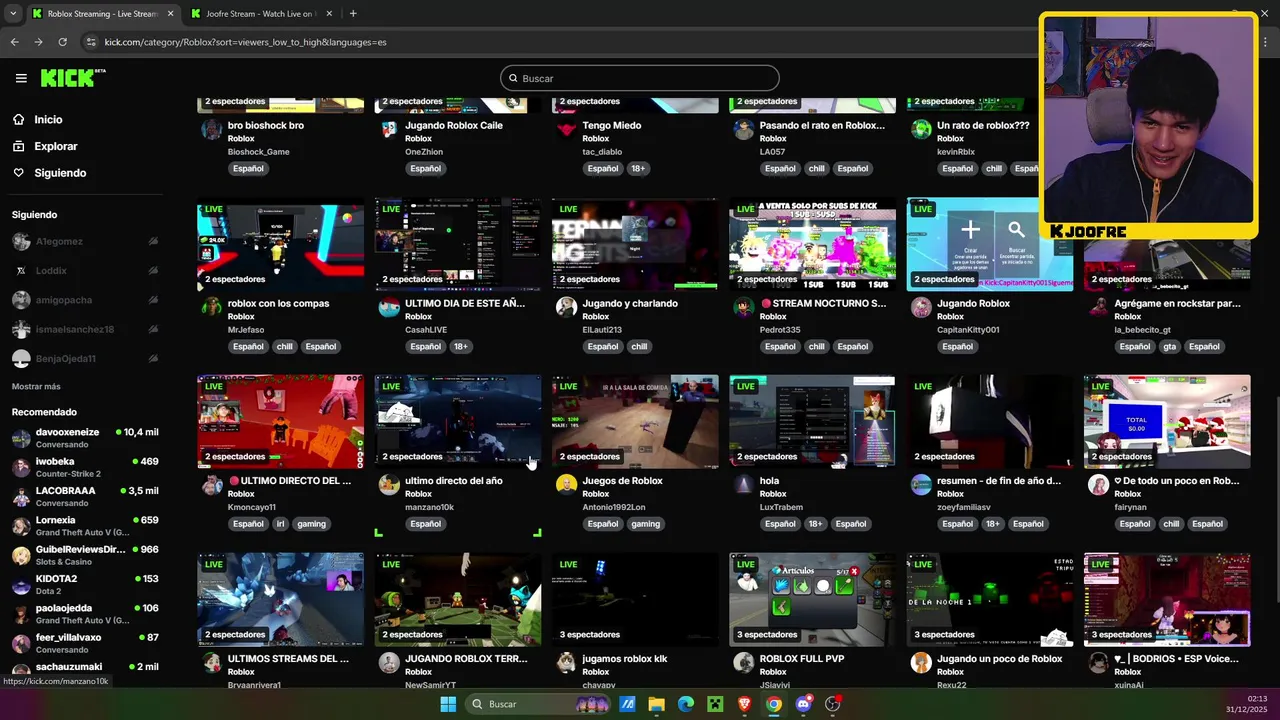1280x720 pixels.
Task: Open the tab search dropdown
Action: [13, 14]
